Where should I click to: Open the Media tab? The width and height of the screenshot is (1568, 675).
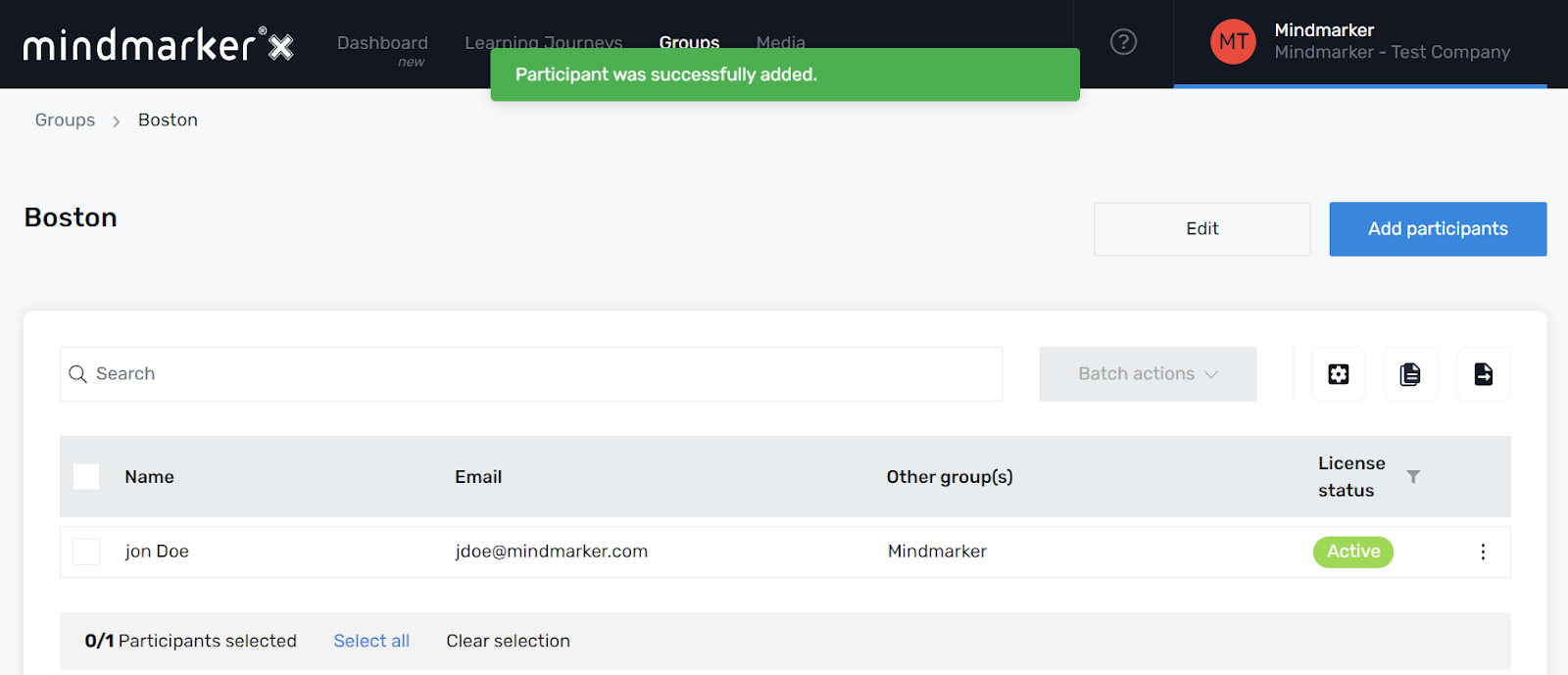(x=781, y=39)
